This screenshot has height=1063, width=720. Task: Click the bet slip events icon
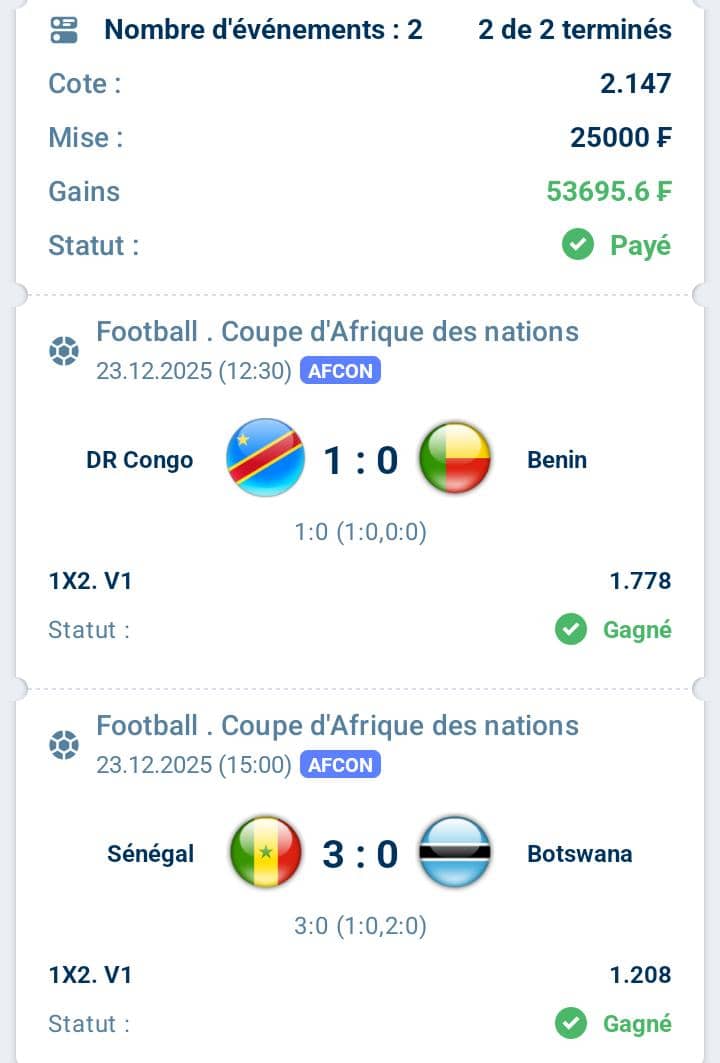[x=64, y=30]
